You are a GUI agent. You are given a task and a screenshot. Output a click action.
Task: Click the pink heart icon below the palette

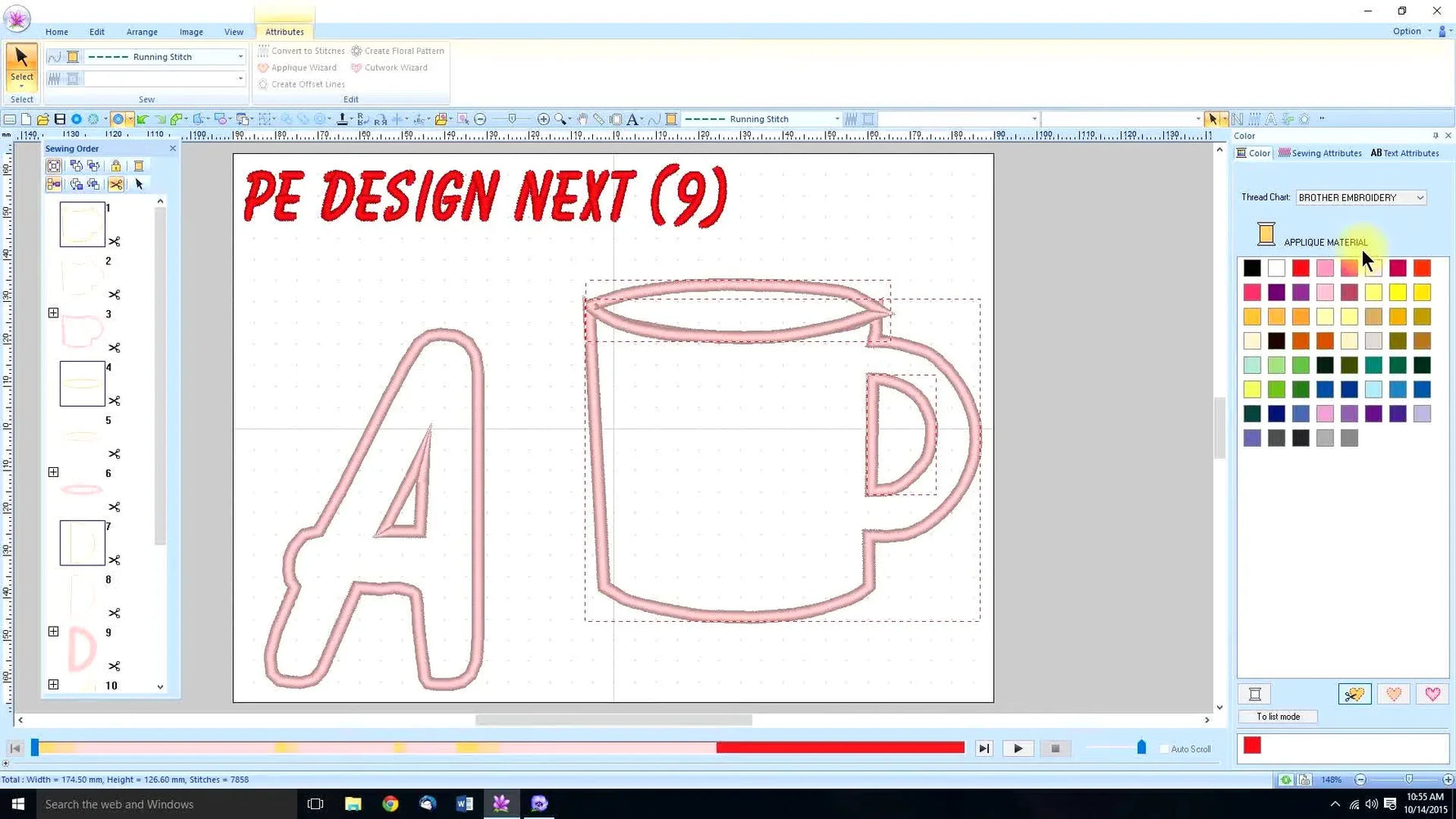(1432, 695)
